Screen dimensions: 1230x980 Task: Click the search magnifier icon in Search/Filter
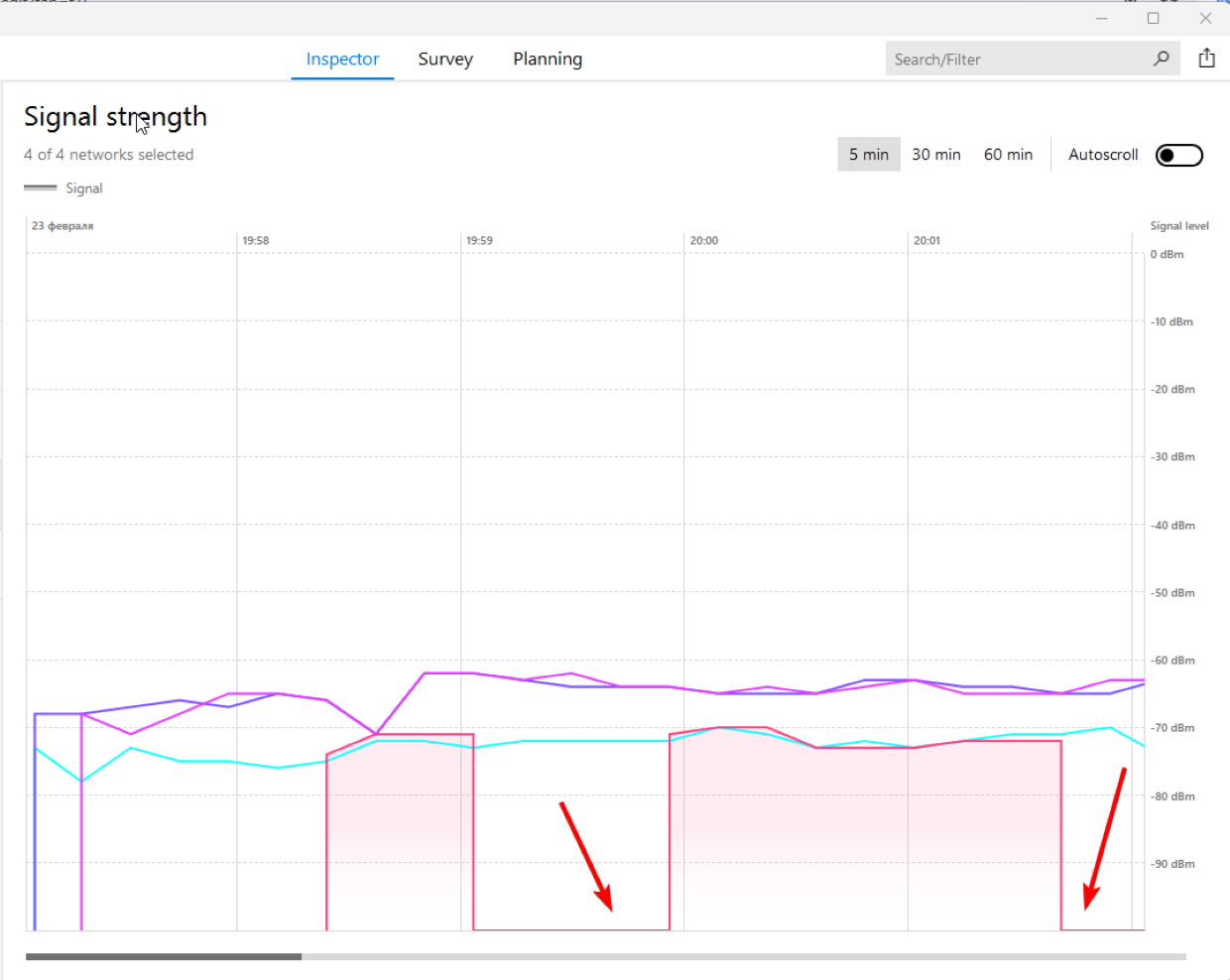click(1161, 59)
